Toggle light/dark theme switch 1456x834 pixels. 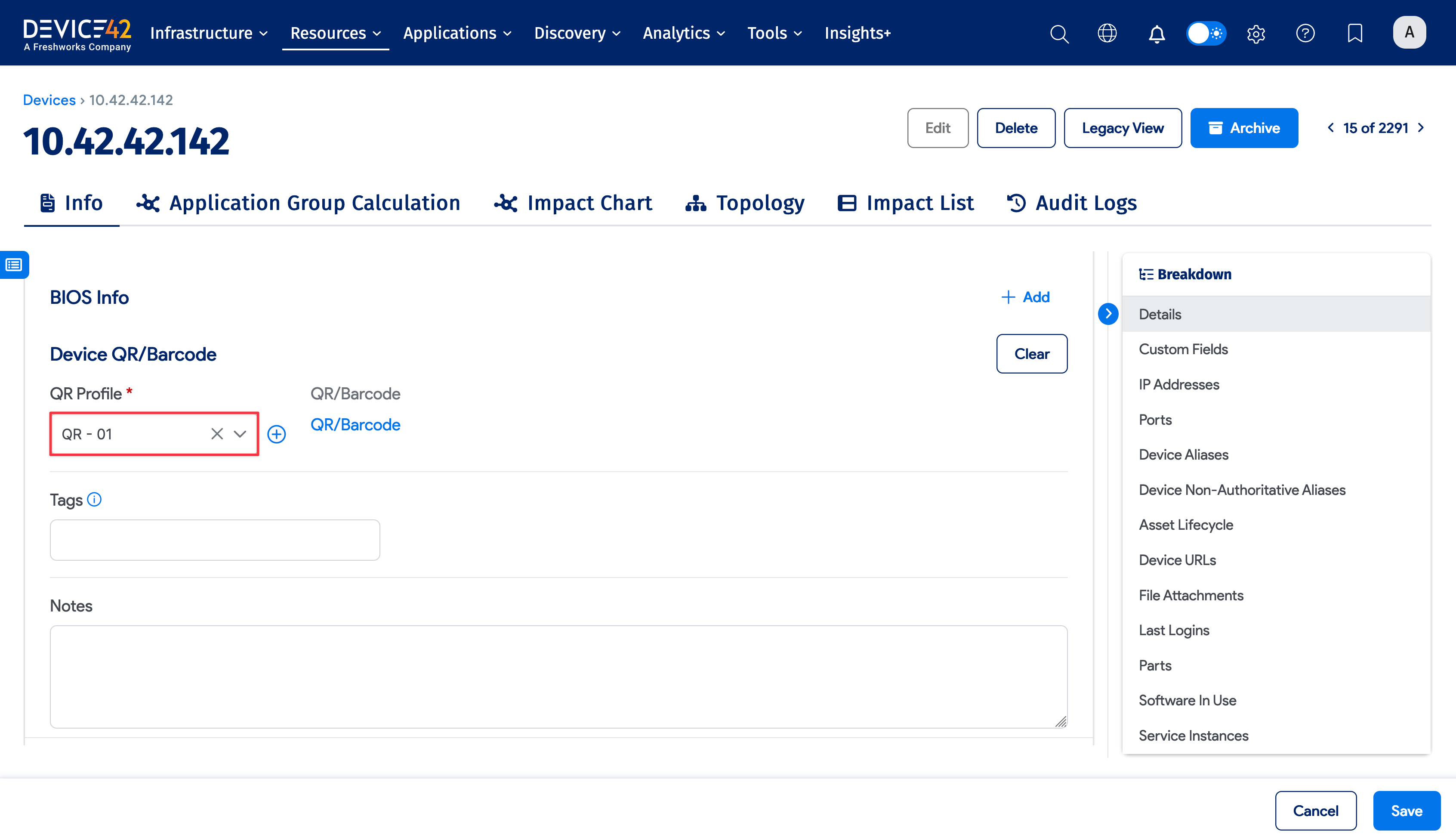pyautogui.click(x=1206, y=33)
